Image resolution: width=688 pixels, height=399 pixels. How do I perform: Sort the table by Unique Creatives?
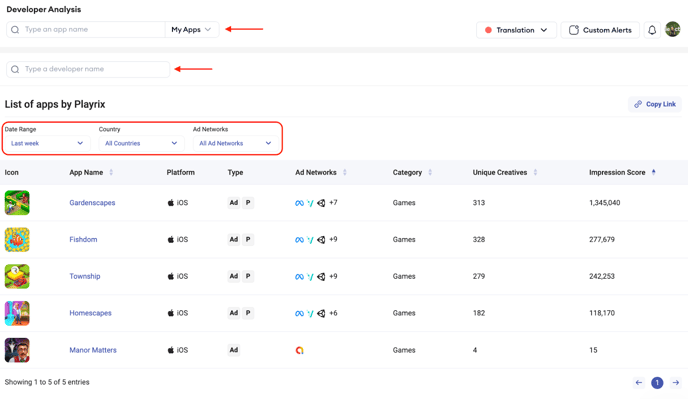tap(535, 173)
